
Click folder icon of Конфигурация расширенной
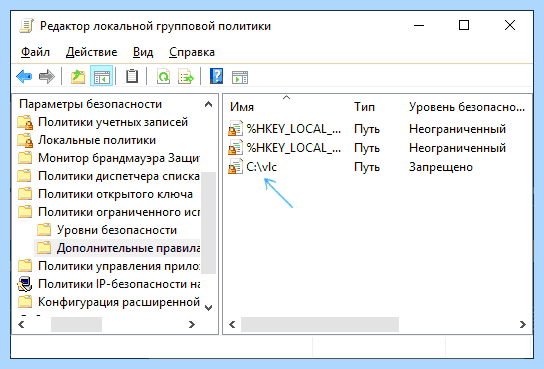tap(25, 302)
